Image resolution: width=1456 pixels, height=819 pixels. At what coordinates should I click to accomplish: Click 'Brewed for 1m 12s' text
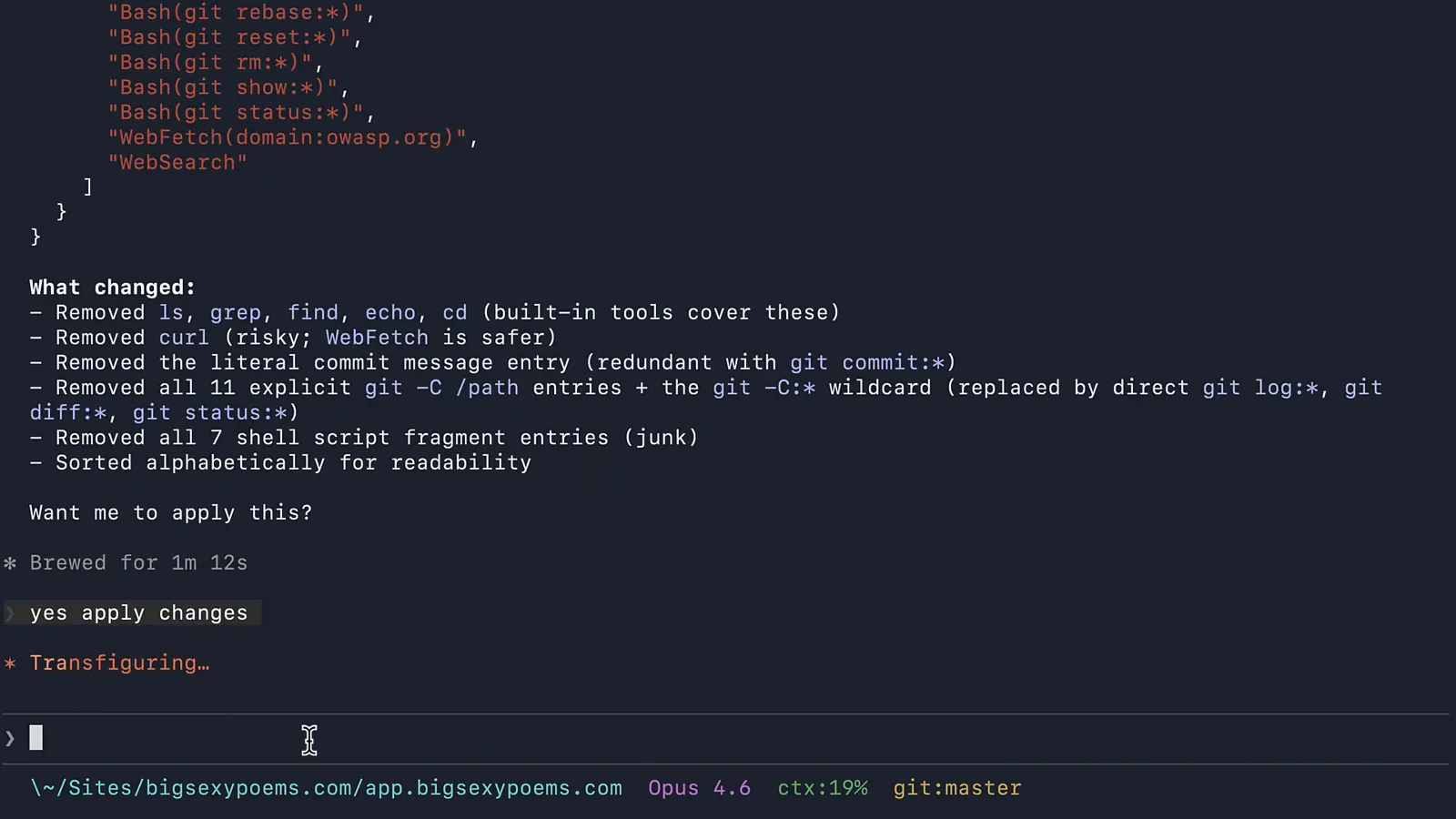point(138,563)
